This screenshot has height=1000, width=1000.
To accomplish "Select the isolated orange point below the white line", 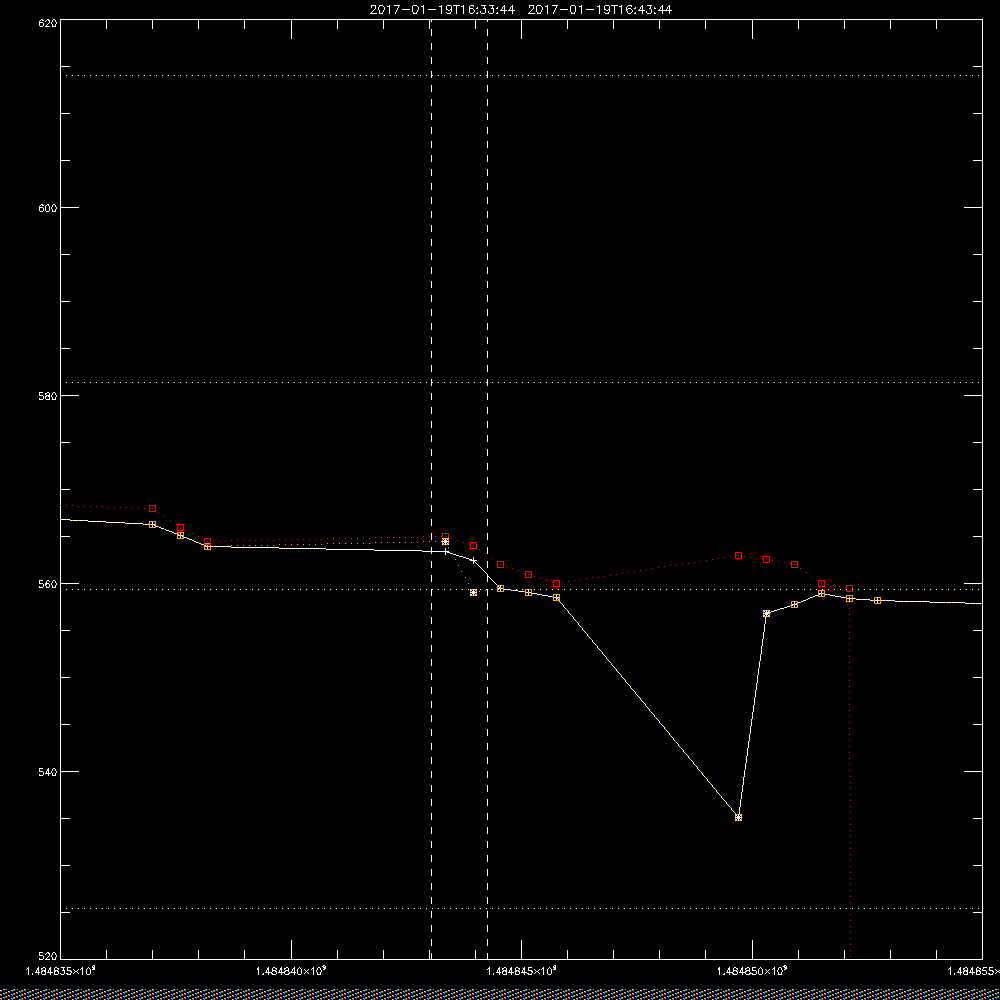I will point(473,592).
